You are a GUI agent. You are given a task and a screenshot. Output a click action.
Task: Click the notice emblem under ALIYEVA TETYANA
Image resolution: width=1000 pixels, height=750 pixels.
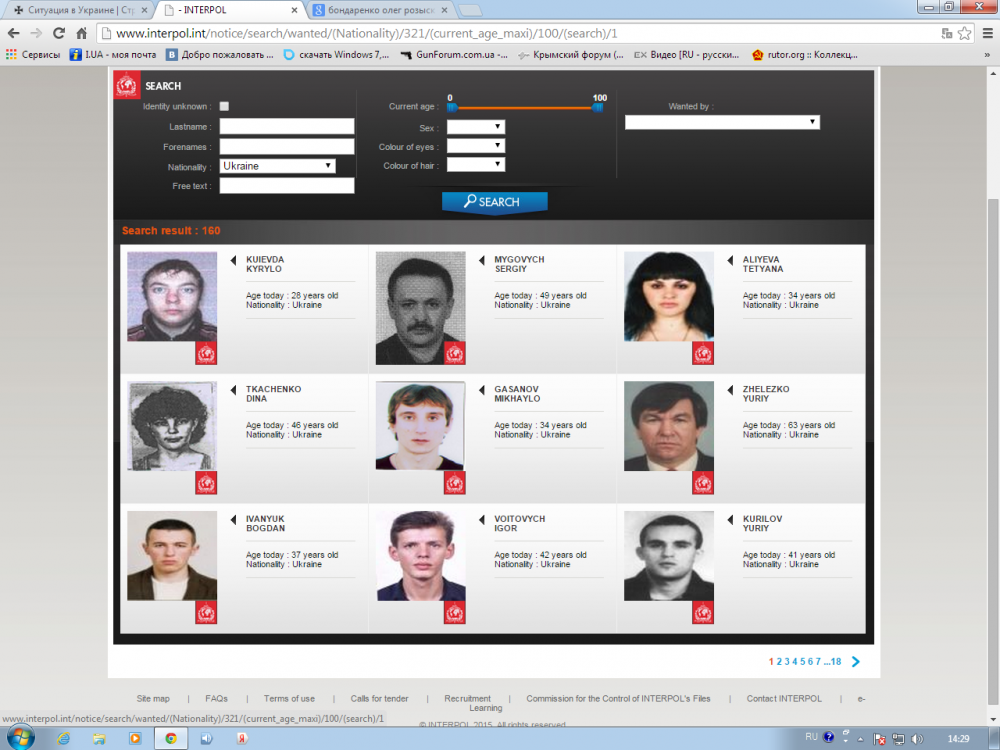click(x=703, y=353)
